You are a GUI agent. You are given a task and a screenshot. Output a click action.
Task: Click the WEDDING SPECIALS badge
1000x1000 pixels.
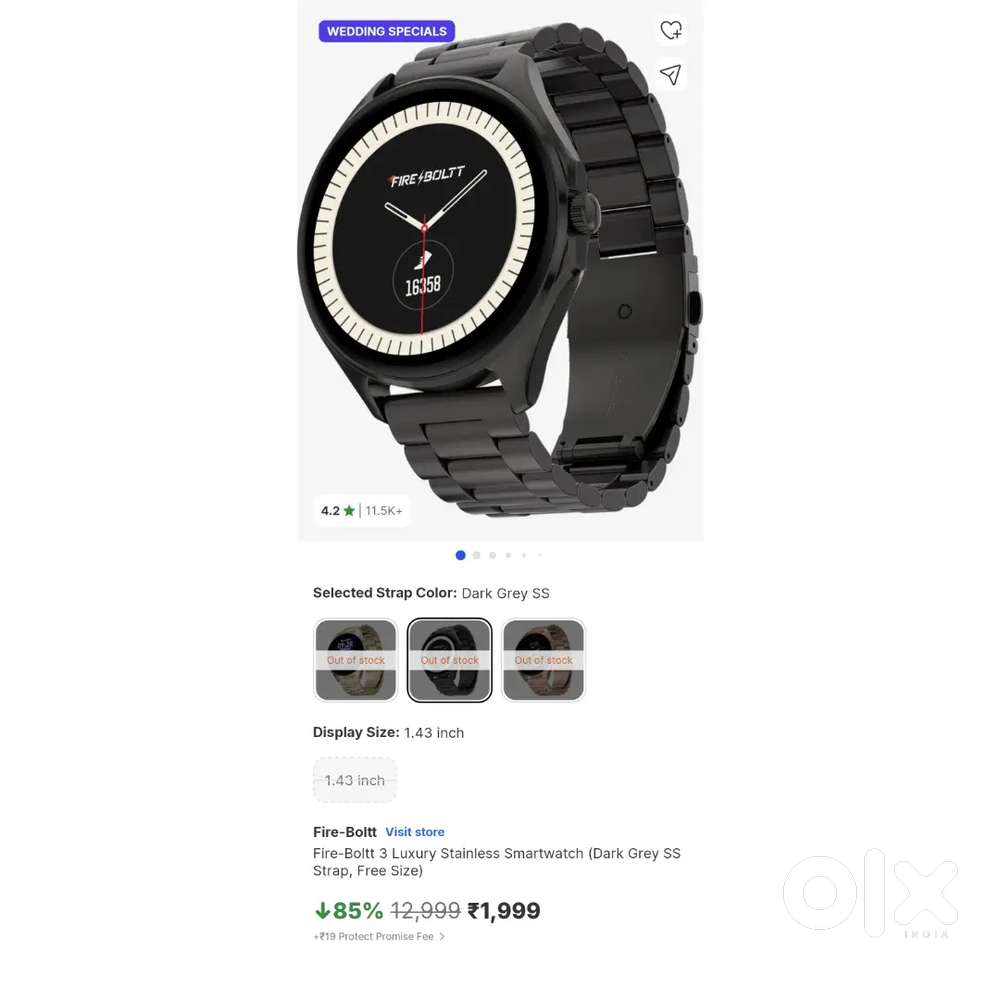tap(386, 31)
